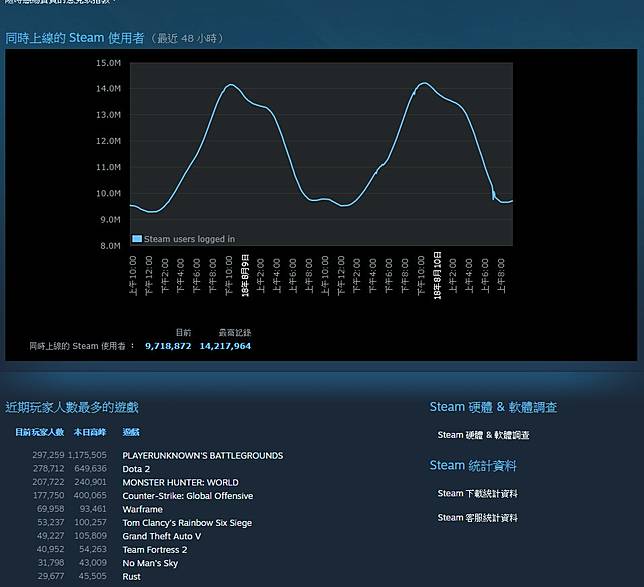Screen dimensions: 644x587
Task: Open Counter-Strike: Global Offensive link
Action: pos(188,496)
